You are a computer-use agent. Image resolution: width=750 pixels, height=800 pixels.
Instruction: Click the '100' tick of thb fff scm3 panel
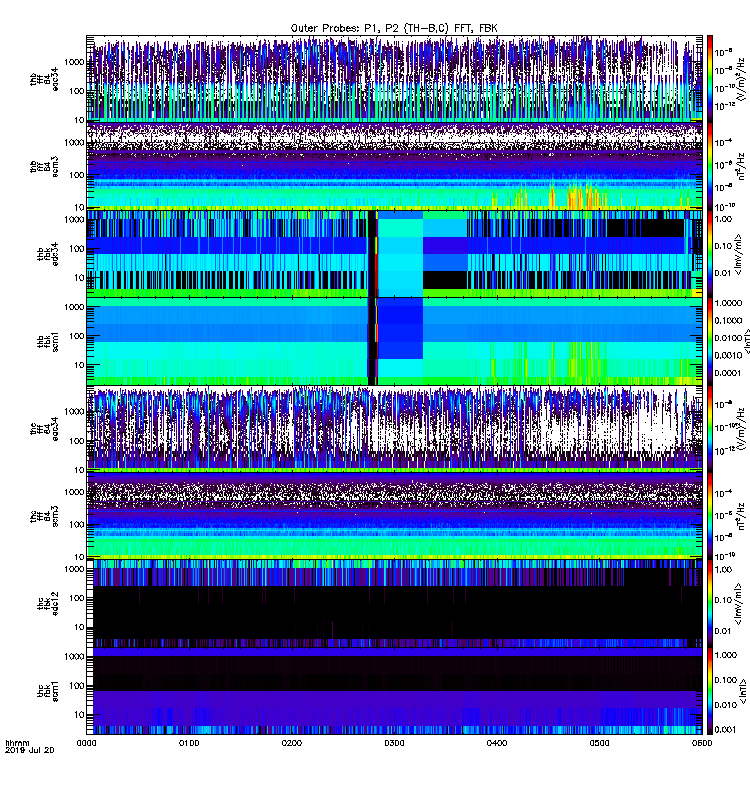click(x=77, y=175)
